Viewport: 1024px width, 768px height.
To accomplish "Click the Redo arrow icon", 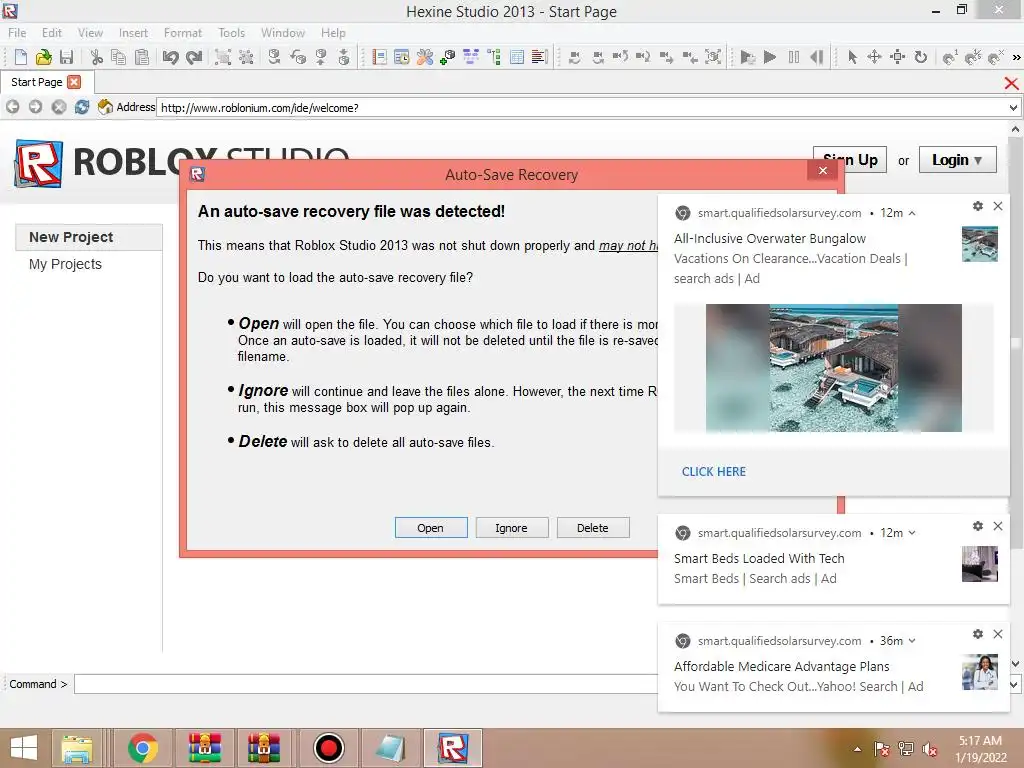I will [x=194, y=57].
